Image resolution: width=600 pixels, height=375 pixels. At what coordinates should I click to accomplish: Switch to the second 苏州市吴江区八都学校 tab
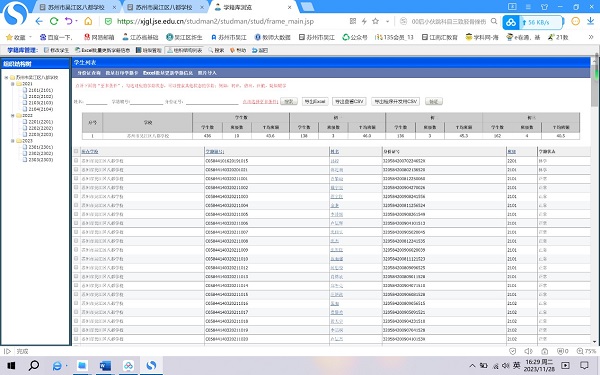click(x=165, y=7)
